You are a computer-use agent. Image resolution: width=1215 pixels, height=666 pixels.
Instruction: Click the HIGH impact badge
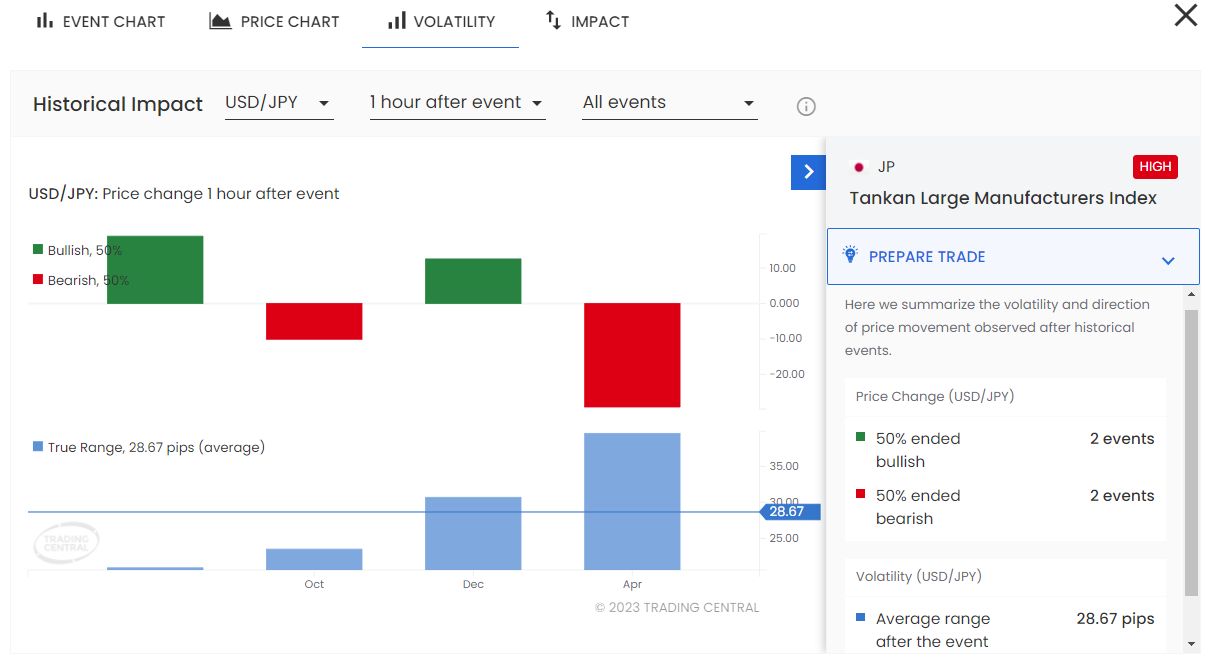[x=1155, y=167]
